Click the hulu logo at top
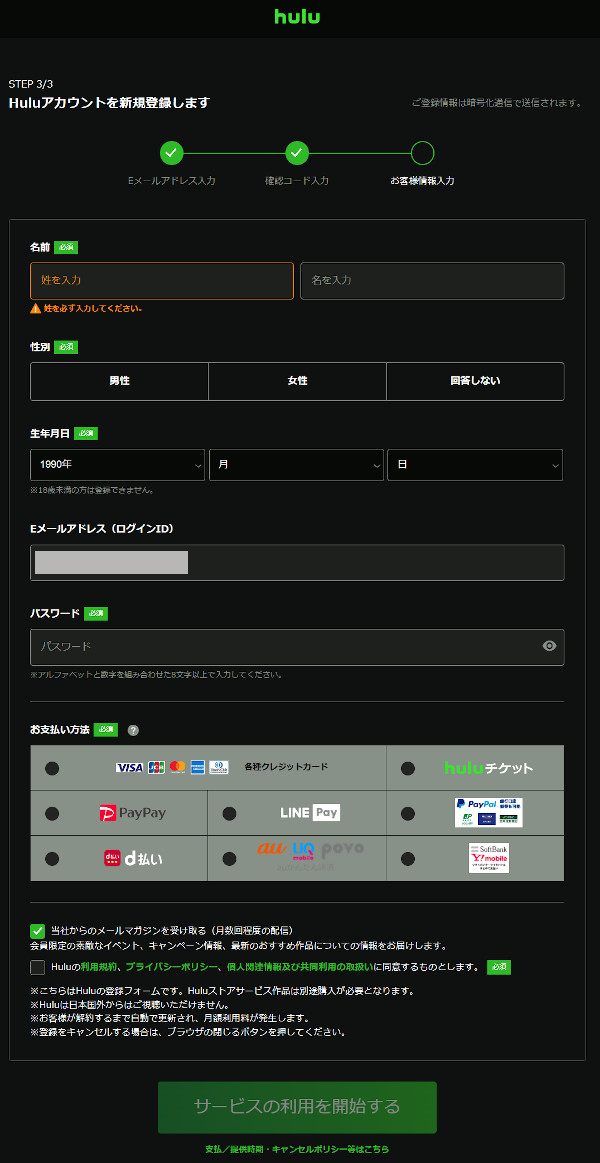The width and height of the screenshot is (600, 1163). point(297,16)
